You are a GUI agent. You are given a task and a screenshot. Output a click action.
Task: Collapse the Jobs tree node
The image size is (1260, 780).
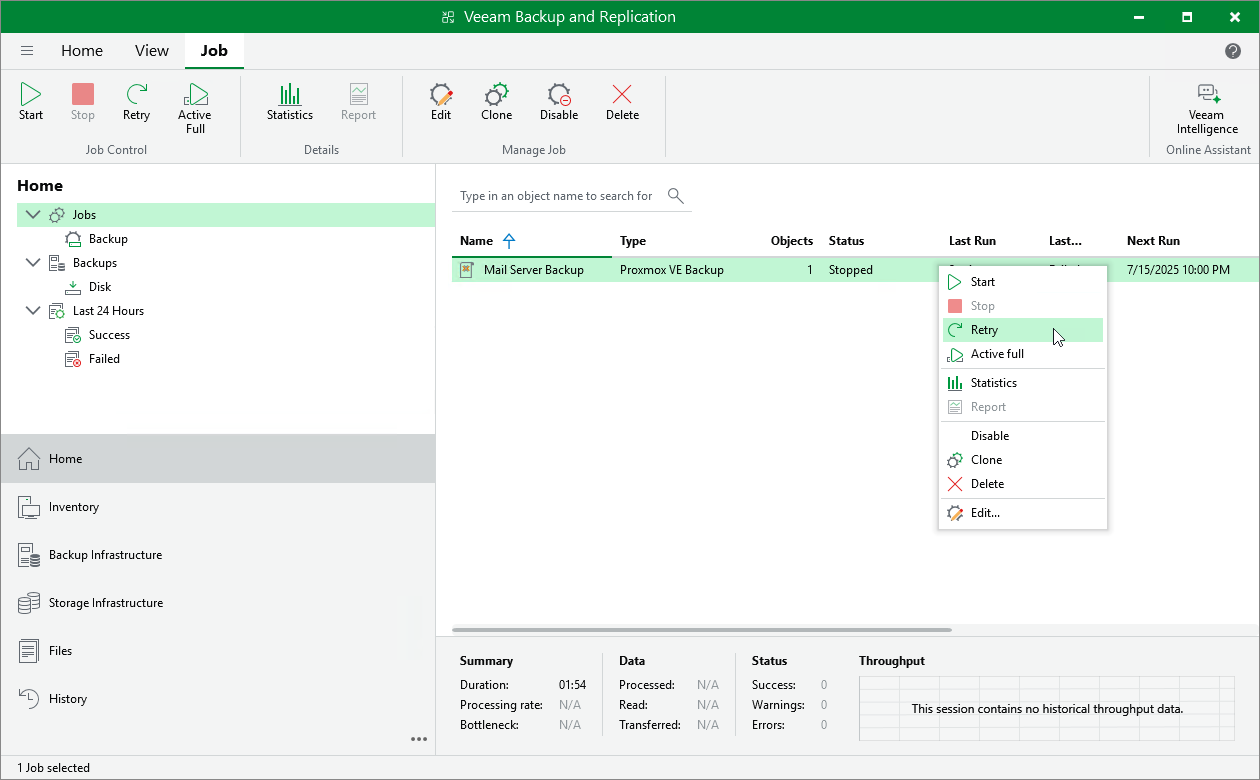click(33, 215)
